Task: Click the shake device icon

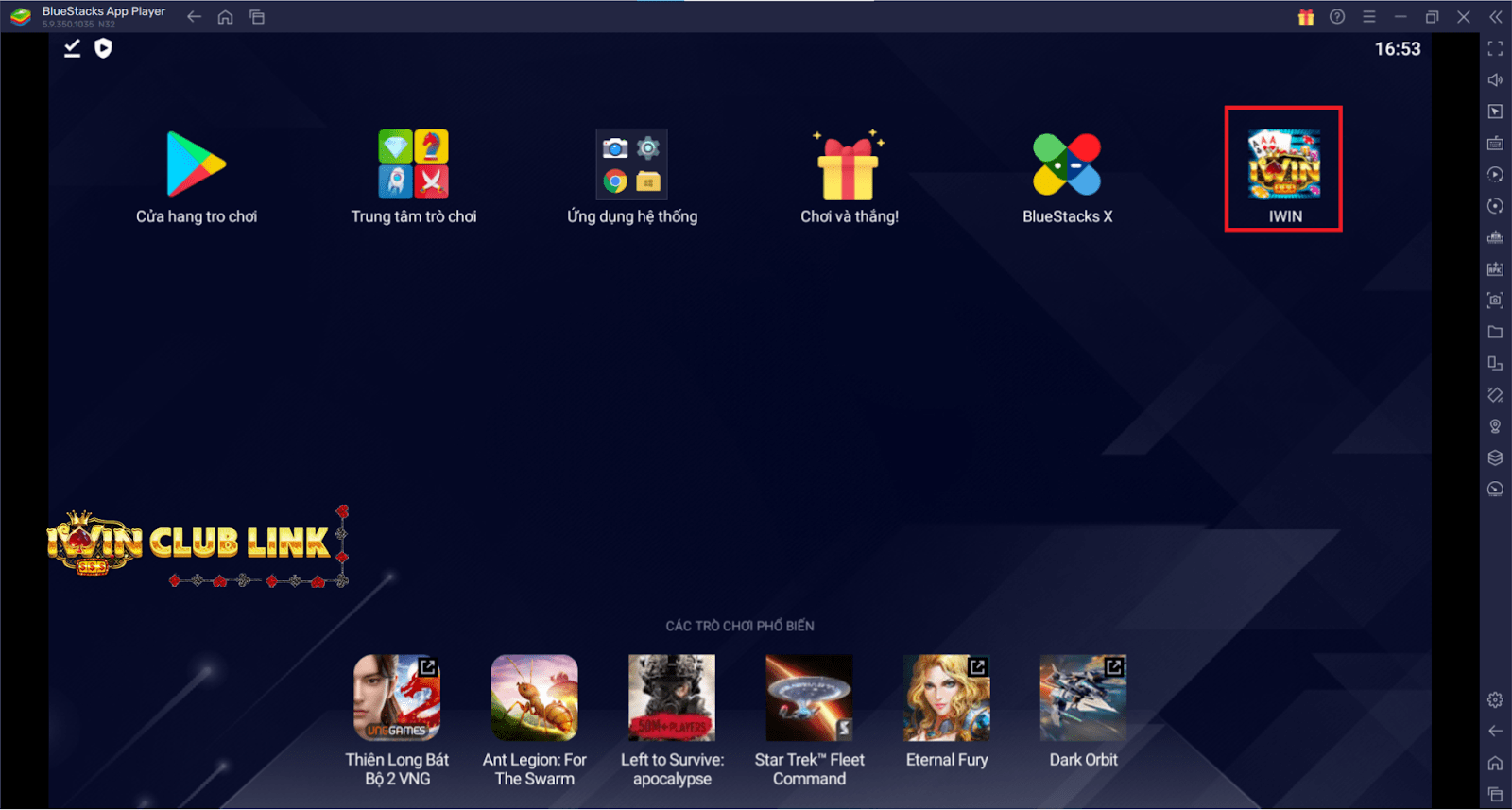Action: [1495, 394]
